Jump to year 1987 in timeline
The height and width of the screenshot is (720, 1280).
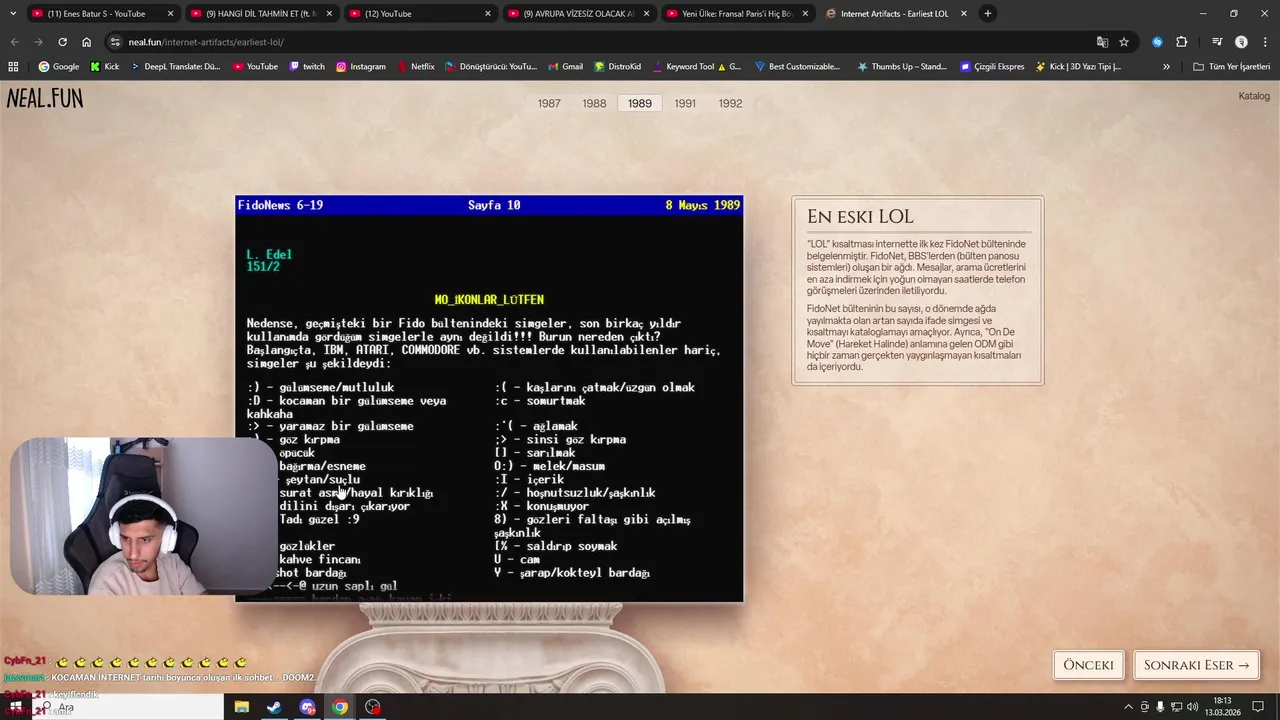549,103
